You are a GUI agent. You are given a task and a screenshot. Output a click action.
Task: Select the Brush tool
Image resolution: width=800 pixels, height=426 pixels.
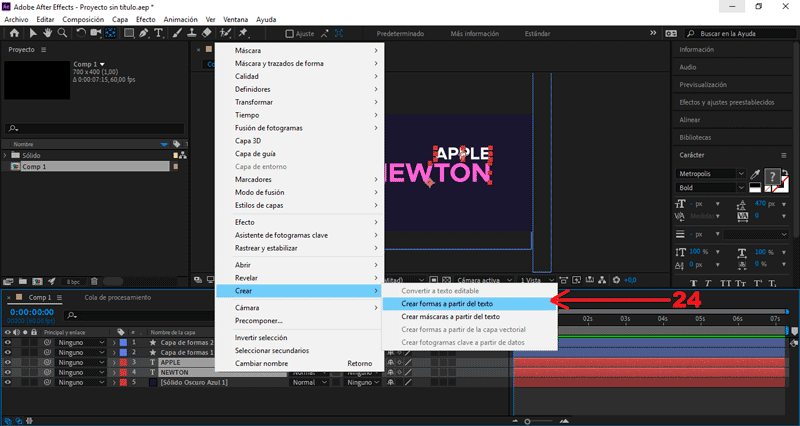[177, 33]
